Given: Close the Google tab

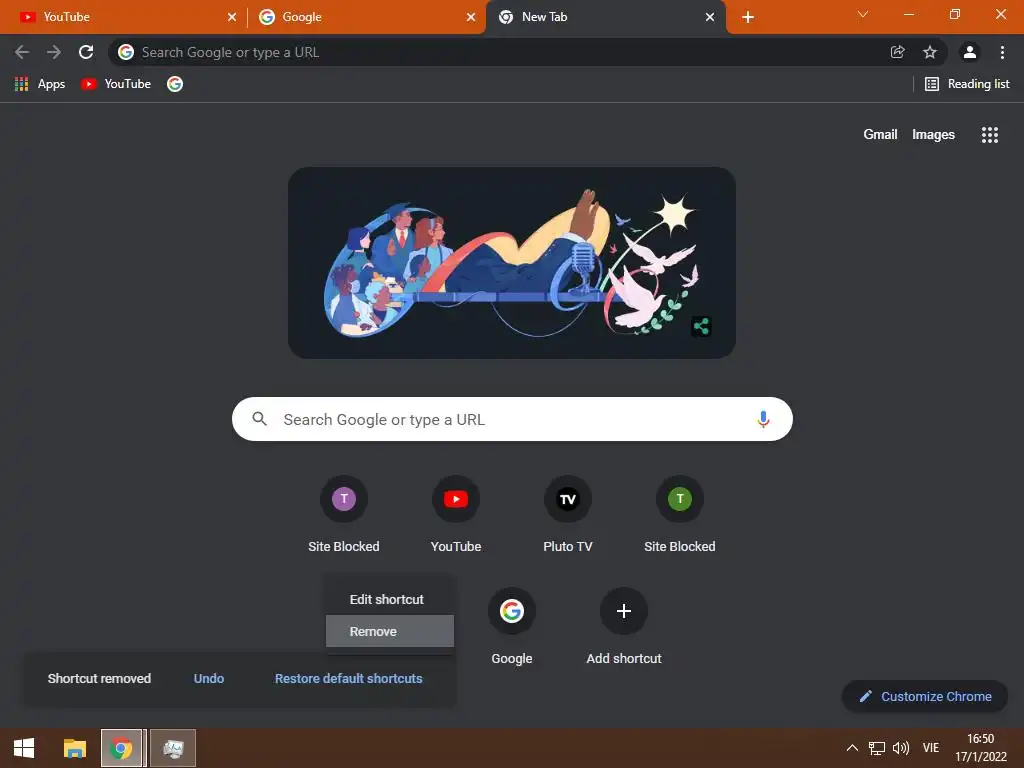Looking at the screenshot, I should click(x=471, y=17).
